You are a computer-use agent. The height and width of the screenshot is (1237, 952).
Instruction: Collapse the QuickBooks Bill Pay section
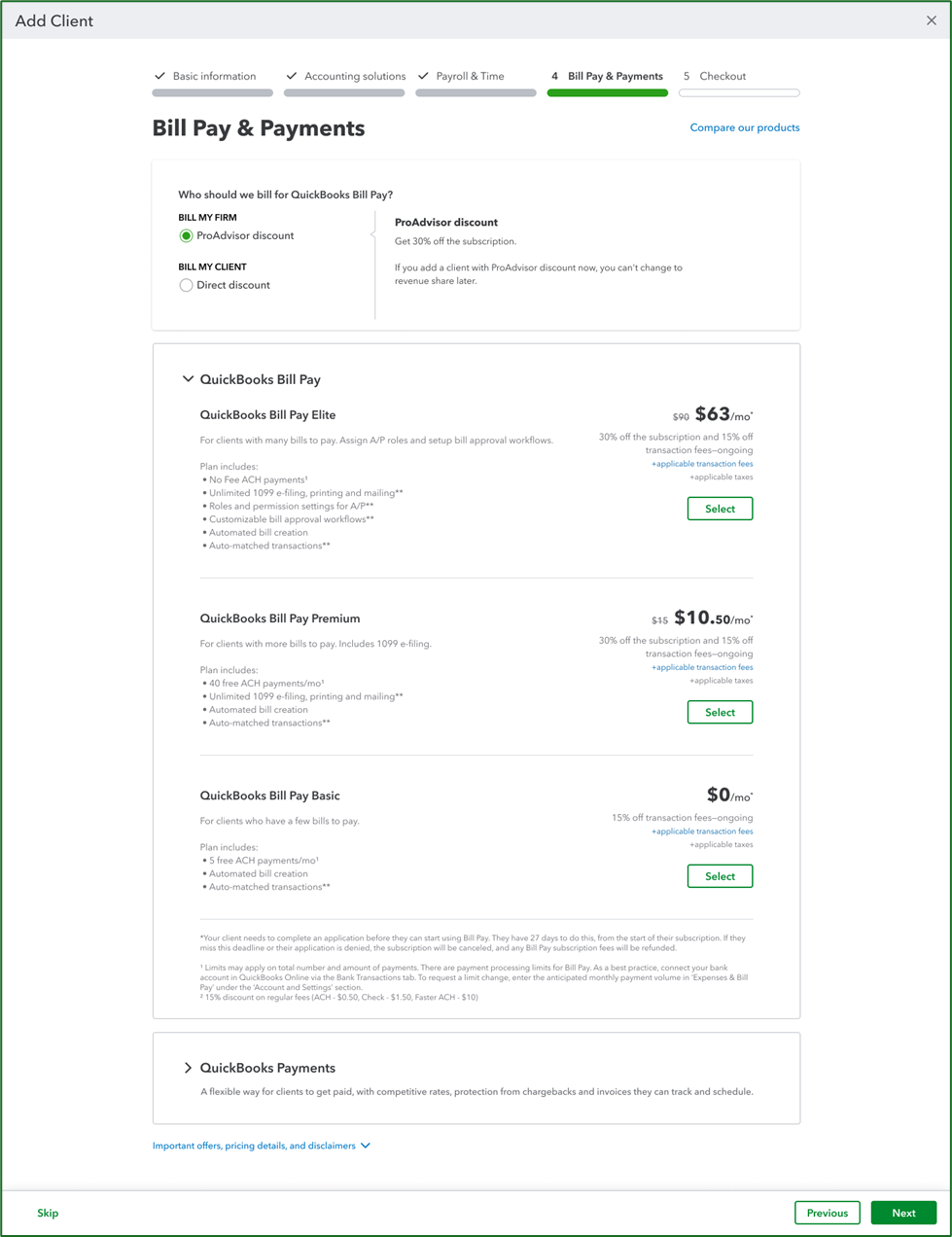coord(188,378)
